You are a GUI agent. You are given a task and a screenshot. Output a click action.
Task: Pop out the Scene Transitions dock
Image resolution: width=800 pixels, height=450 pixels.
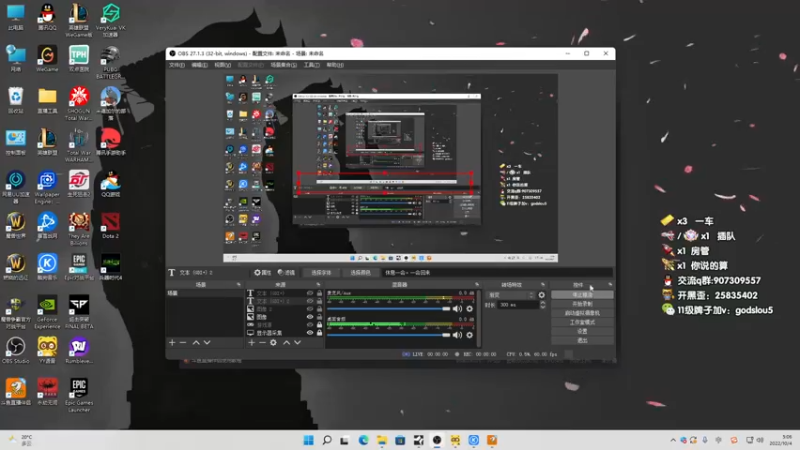coord(543,285)
